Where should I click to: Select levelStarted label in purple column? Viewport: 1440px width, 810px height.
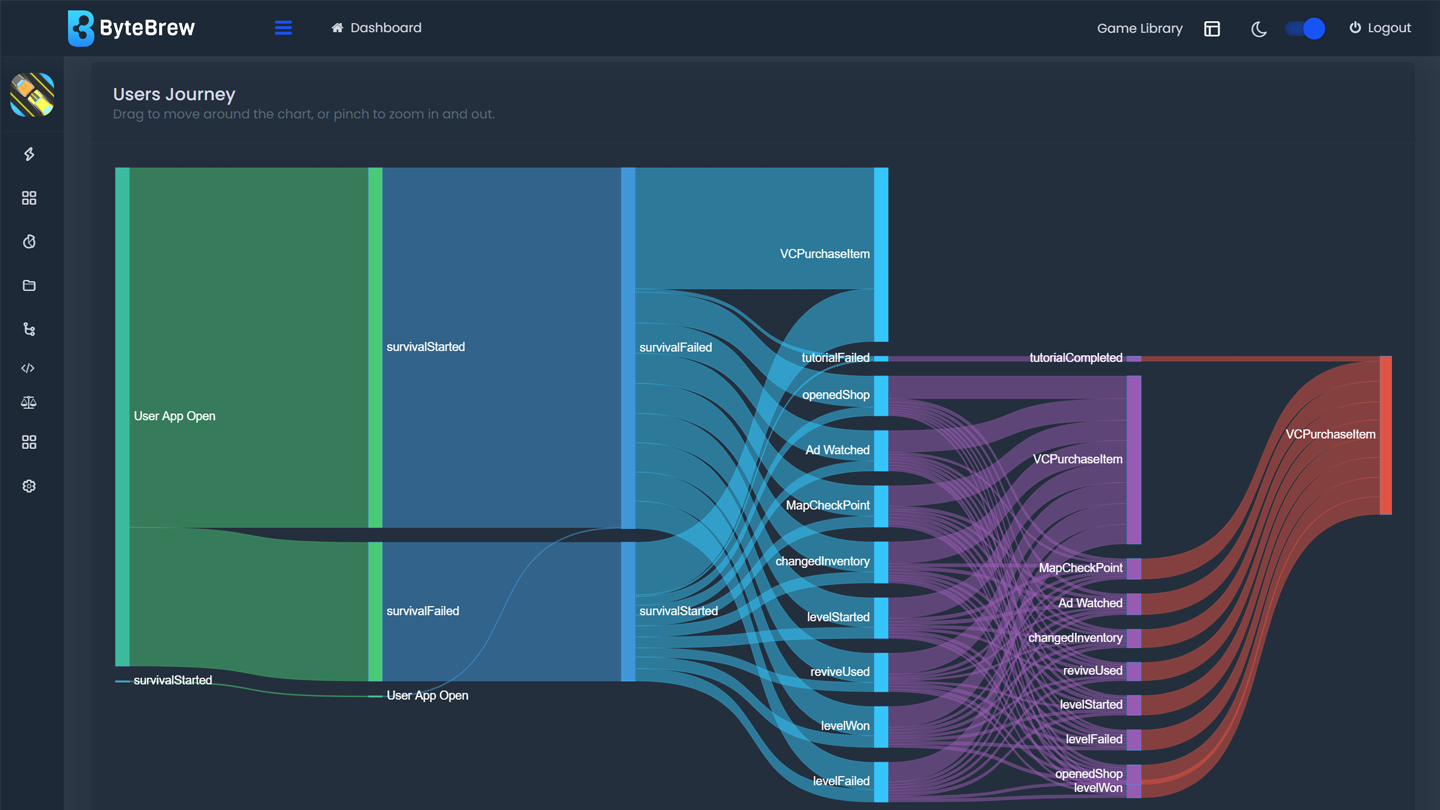[x=1091, y=705]
